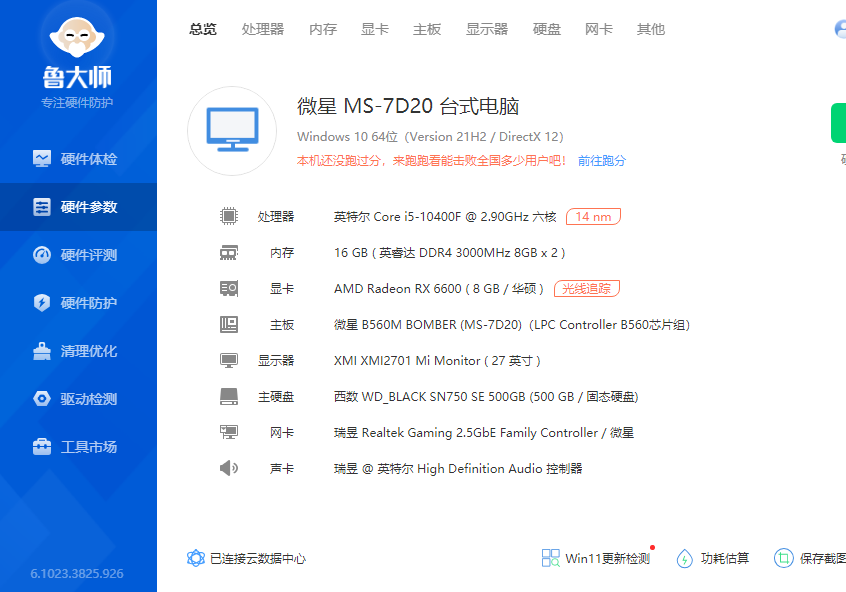Image resolution: width=846 pixels, height=592 pixels.
Task: Click the 14 nm badge
Action: coord(593,216)
